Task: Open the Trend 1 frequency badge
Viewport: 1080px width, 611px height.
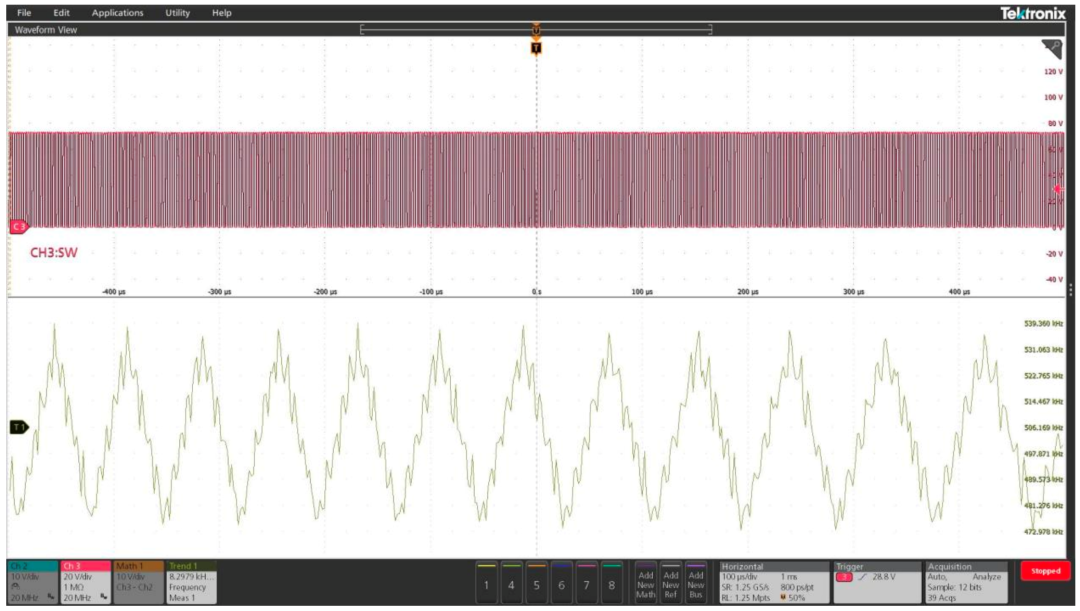Action: pyautogui.click(x=190, y=582)
